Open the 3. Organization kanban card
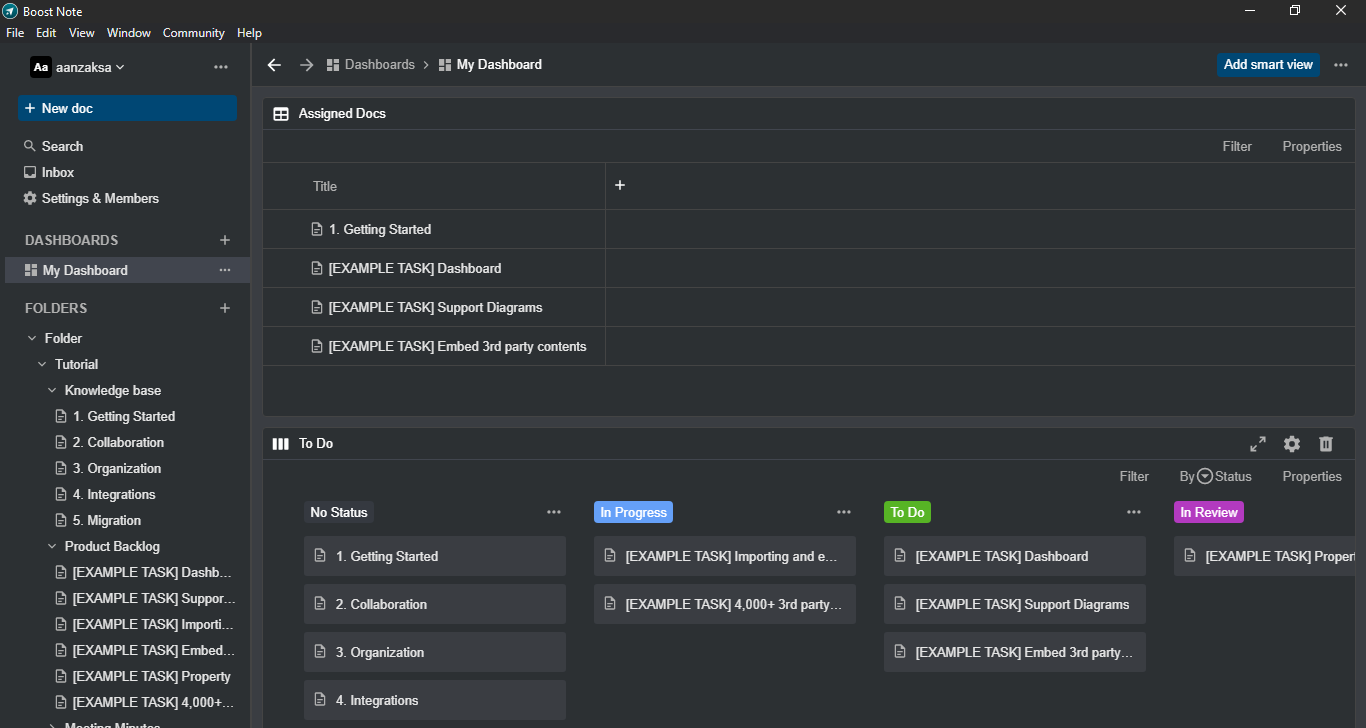 (435, 652)
